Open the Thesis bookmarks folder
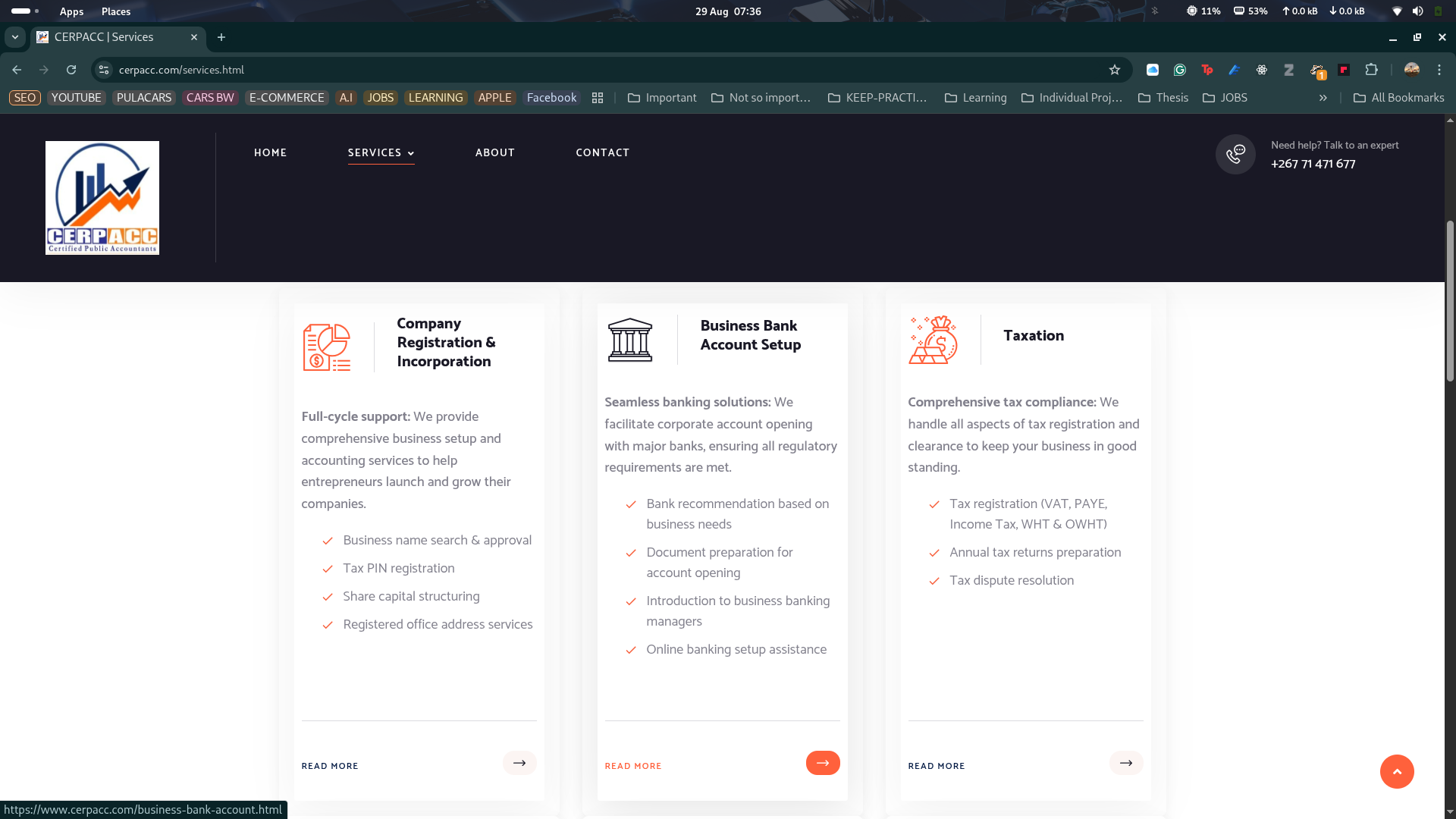Image resolution: width=1456 pixels, height=819 pixels. pyautogui.click(x=1164, y=98)
